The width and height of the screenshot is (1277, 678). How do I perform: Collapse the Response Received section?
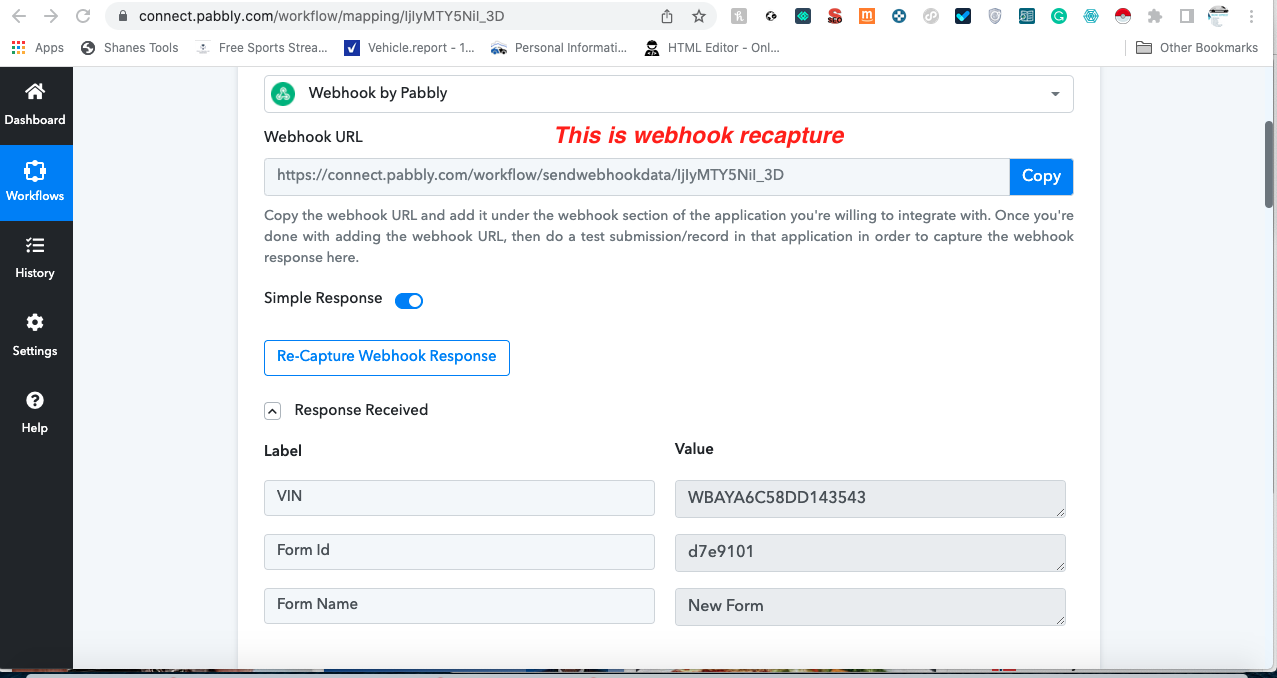pyautogui.click(x=272, y=410)
